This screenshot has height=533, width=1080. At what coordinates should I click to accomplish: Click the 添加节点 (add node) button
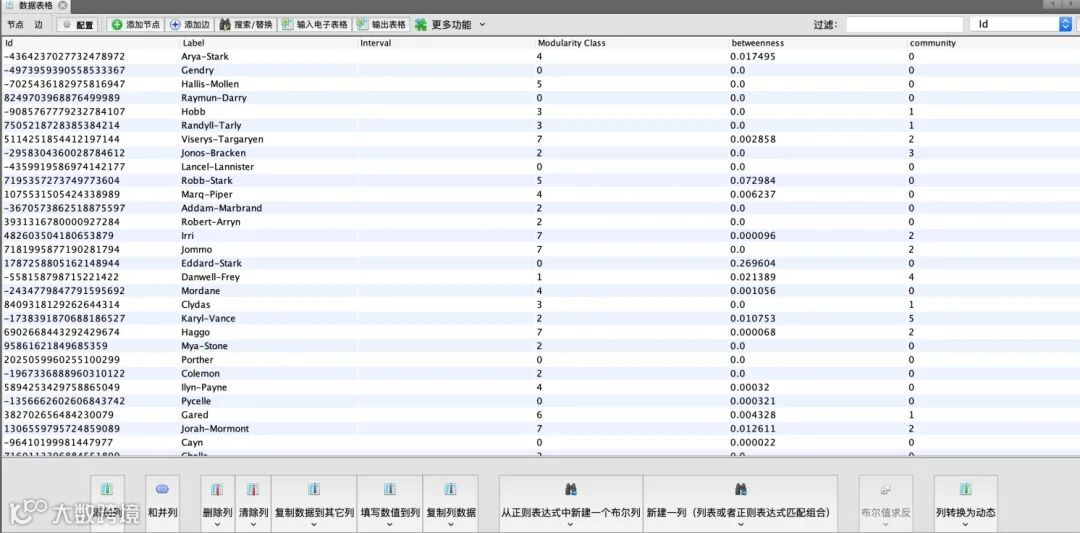135,24
